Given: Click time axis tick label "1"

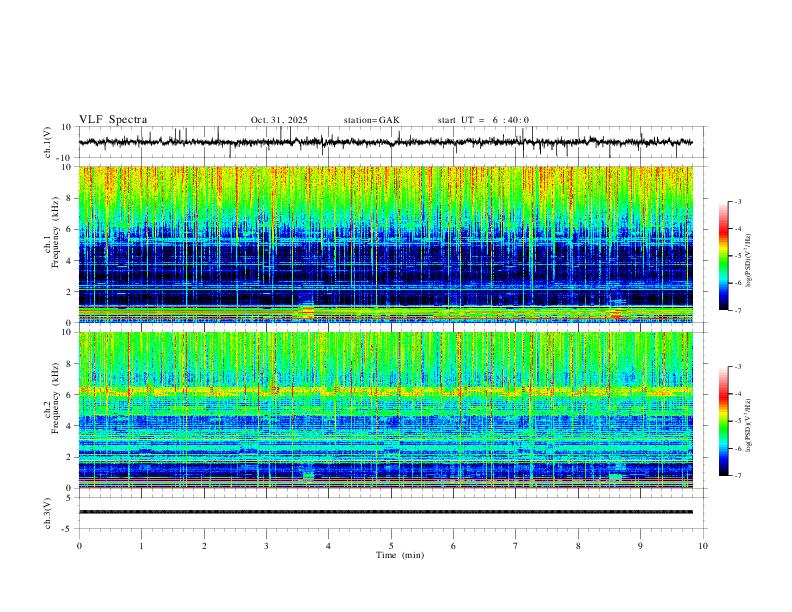Looking at the screenshot, I should point(142,546).
